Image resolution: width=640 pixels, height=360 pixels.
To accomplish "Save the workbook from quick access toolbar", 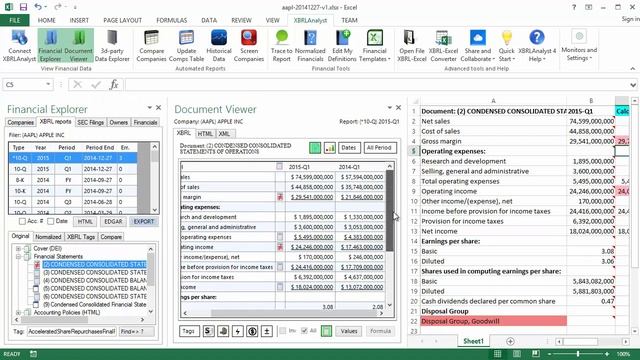I will point(23,7).
